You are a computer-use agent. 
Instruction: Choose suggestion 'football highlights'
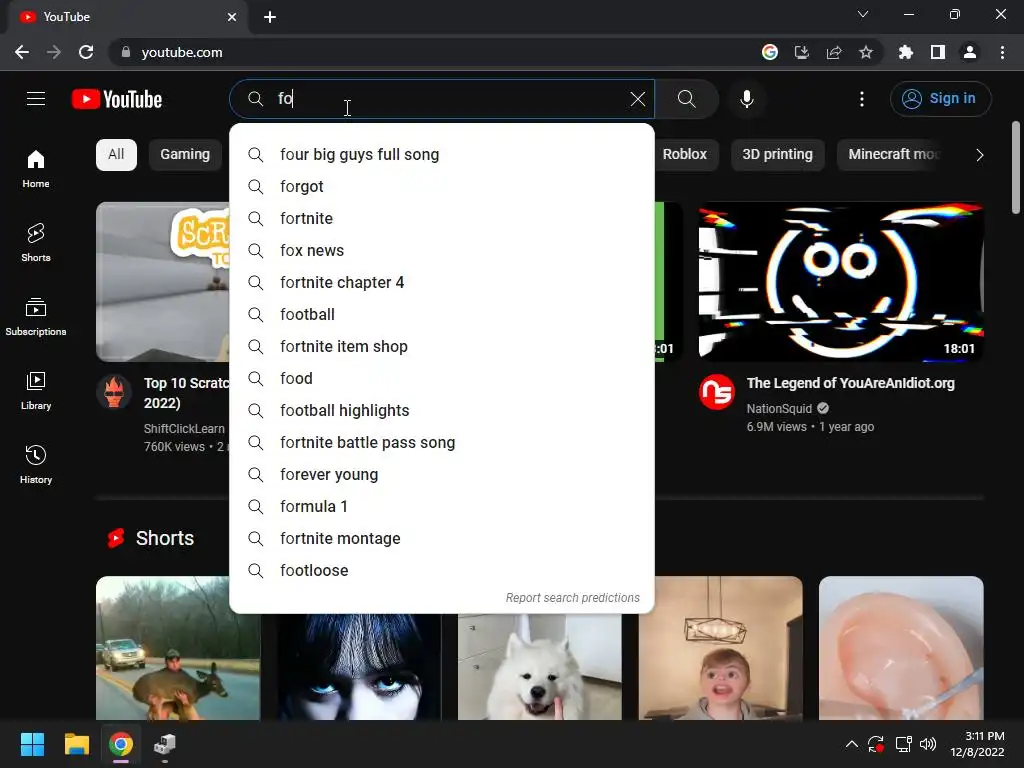point(441,411)
